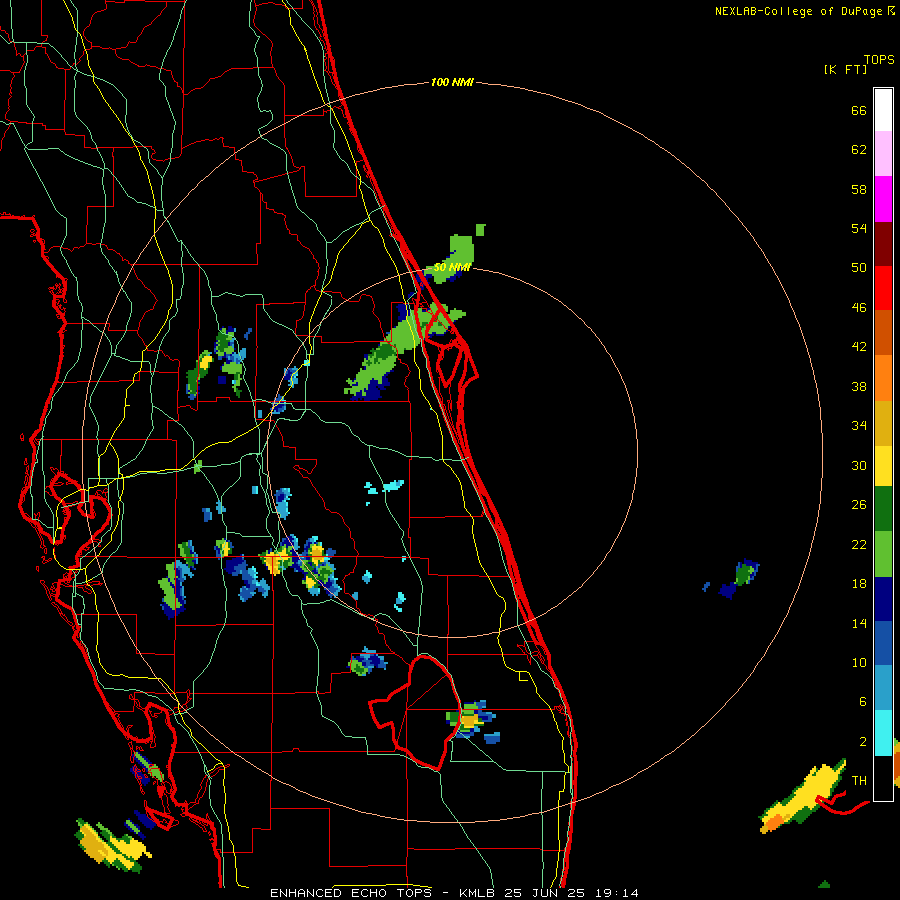Click the bright orange legend swatch
The height and width of the screenshot is (900, 900).
click(883, 378)
